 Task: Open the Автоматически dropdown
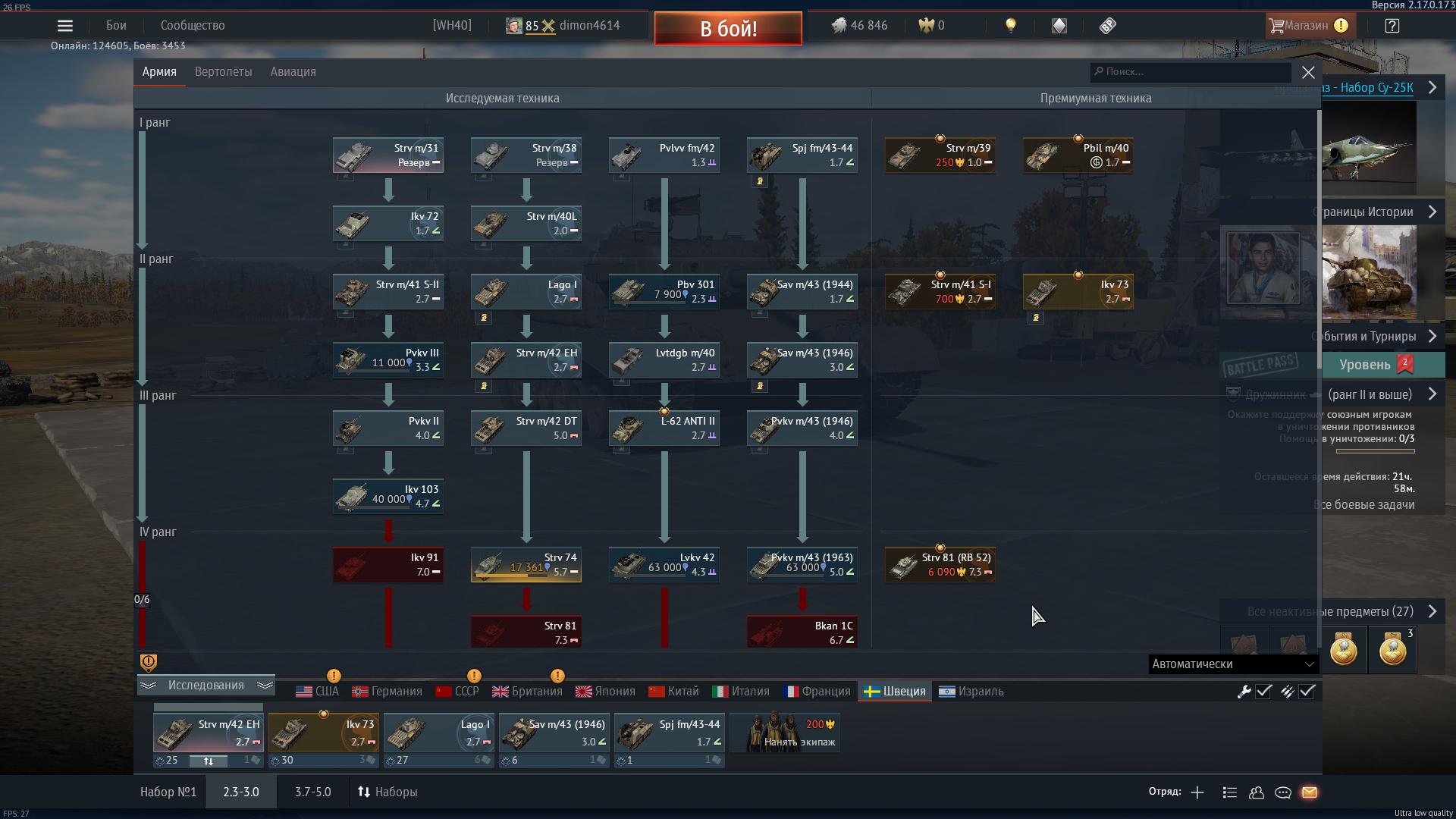pyautogui.click(x=1234, y=664)
